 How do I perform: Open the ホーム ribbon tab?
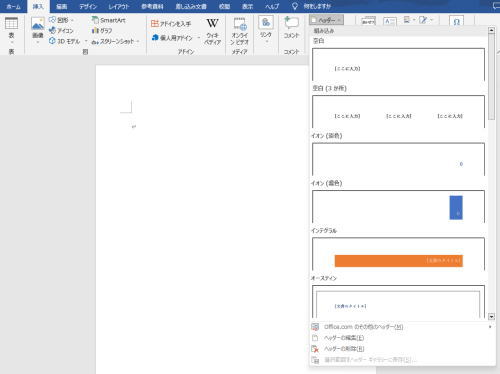point(13,6)
